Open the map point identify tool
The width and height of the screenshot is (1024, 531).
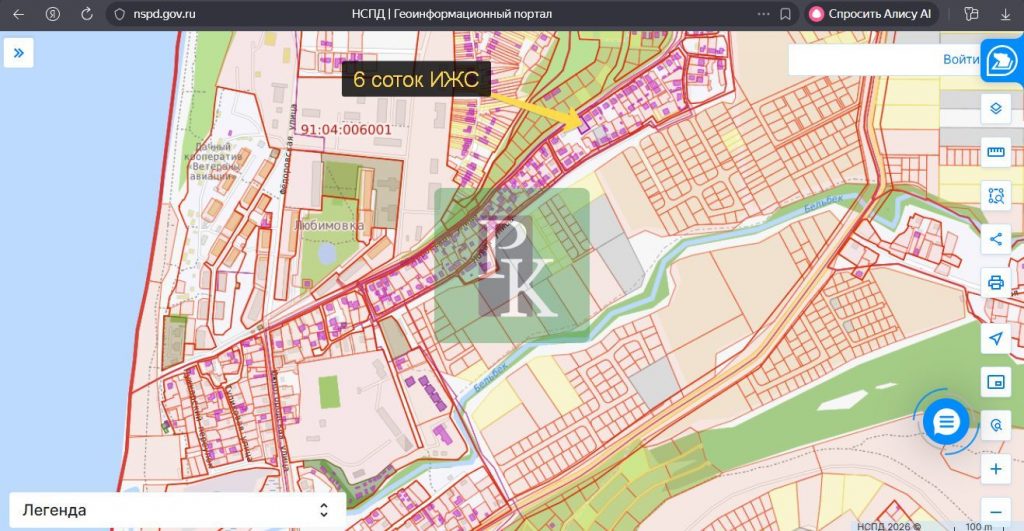tap(995, 425)
